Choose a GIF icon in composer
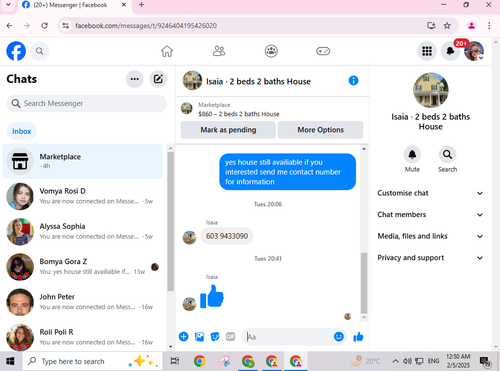The height and width of the screenshot is (371, 500). tap(230, 337)
